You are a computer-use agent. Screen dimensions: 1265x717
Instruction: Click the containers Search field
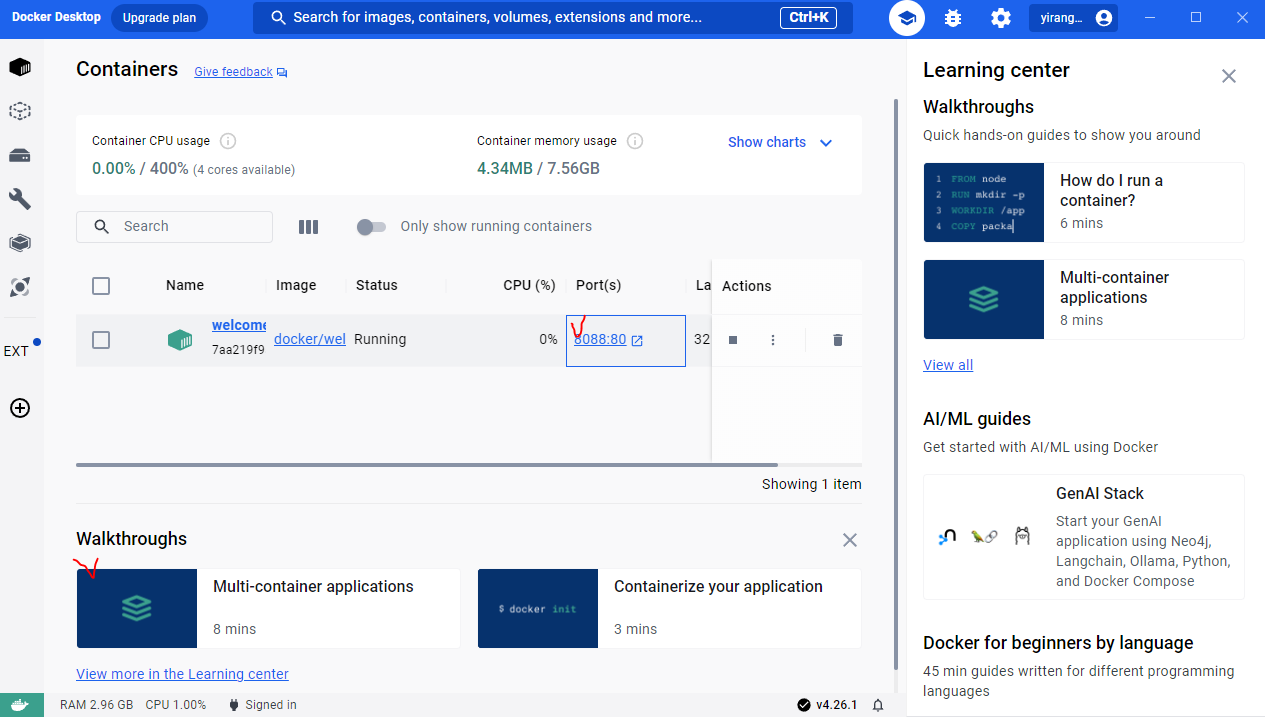tap(174, 227)
